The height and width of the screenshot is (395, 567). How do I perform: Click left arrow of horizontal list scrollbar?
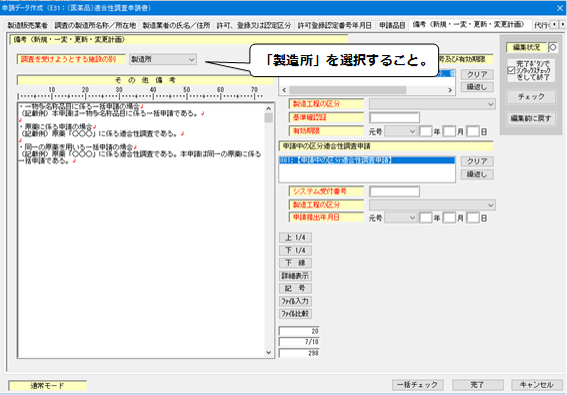coord(284,90)
